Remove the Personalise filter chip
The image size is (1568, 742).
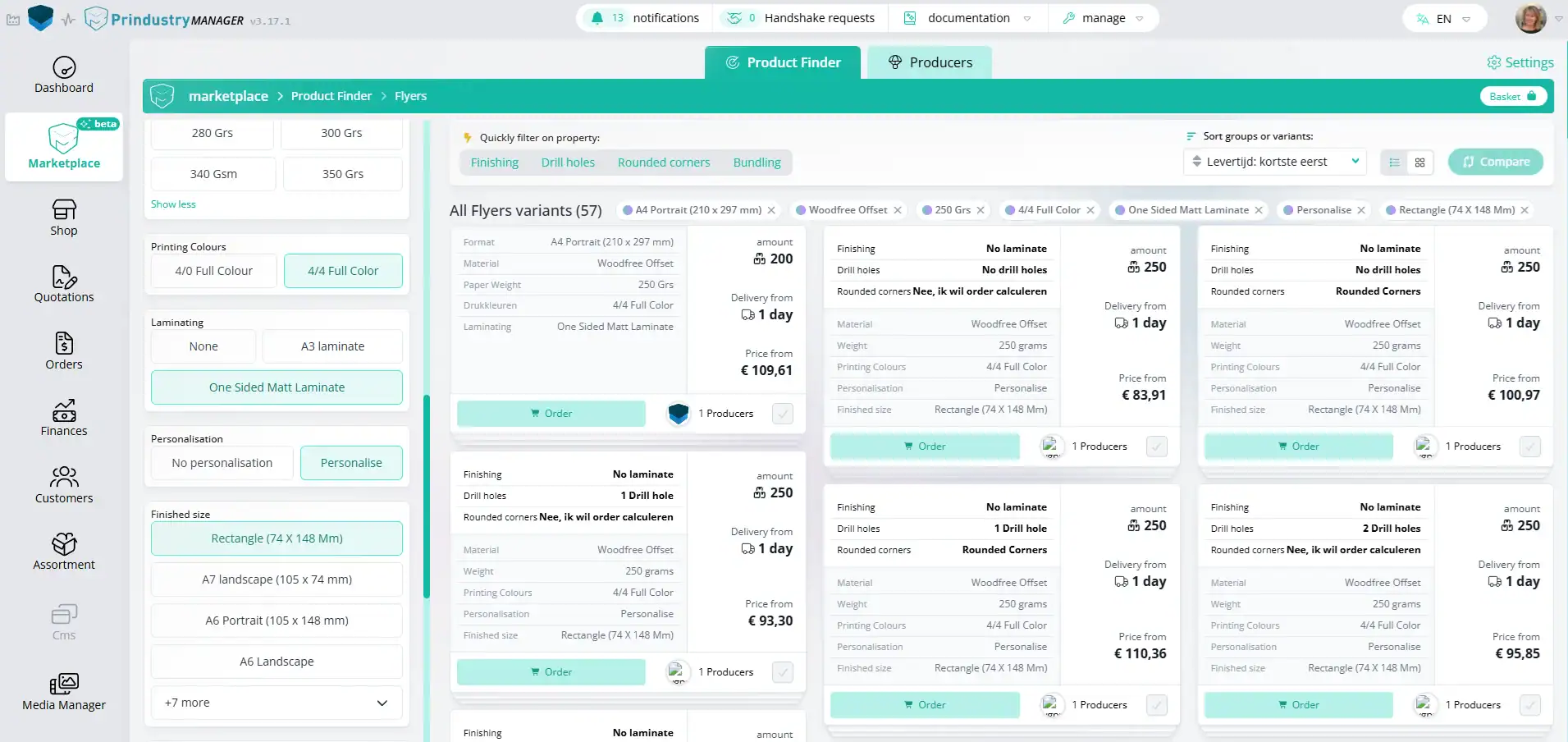[1361, 210]
